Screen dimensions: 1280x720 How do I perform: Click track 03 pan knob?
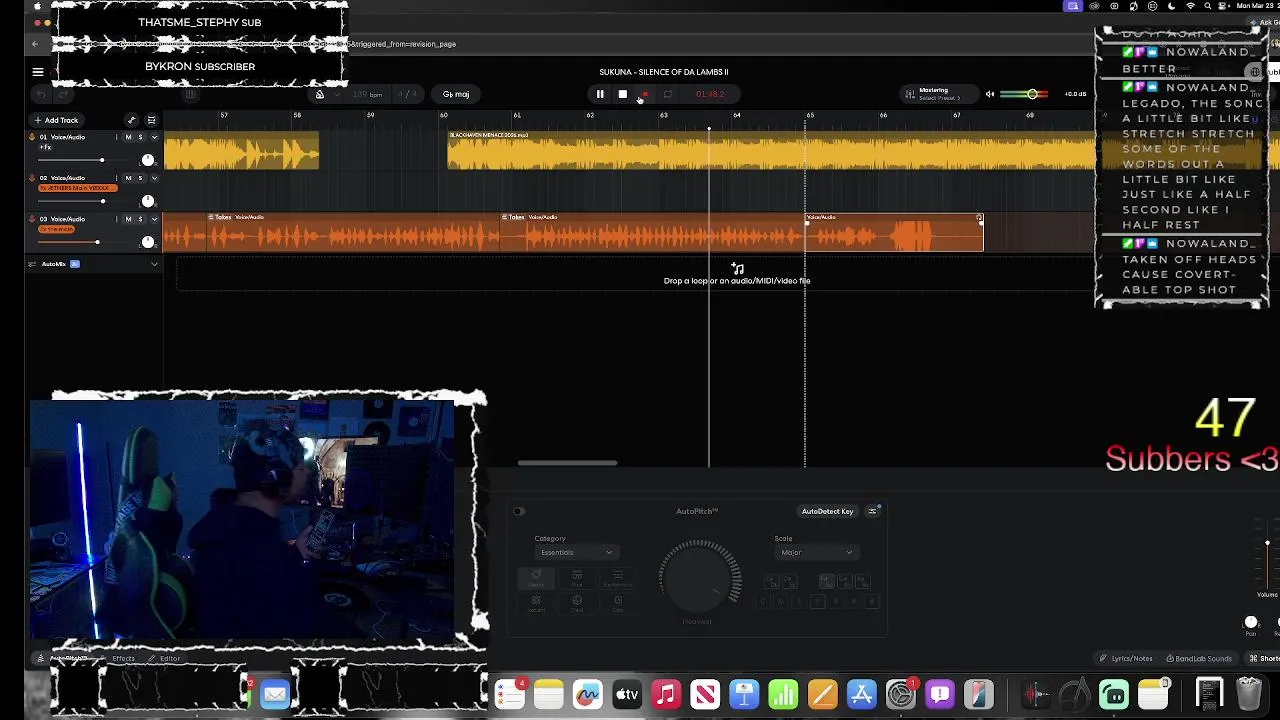[x=148, y=242]
